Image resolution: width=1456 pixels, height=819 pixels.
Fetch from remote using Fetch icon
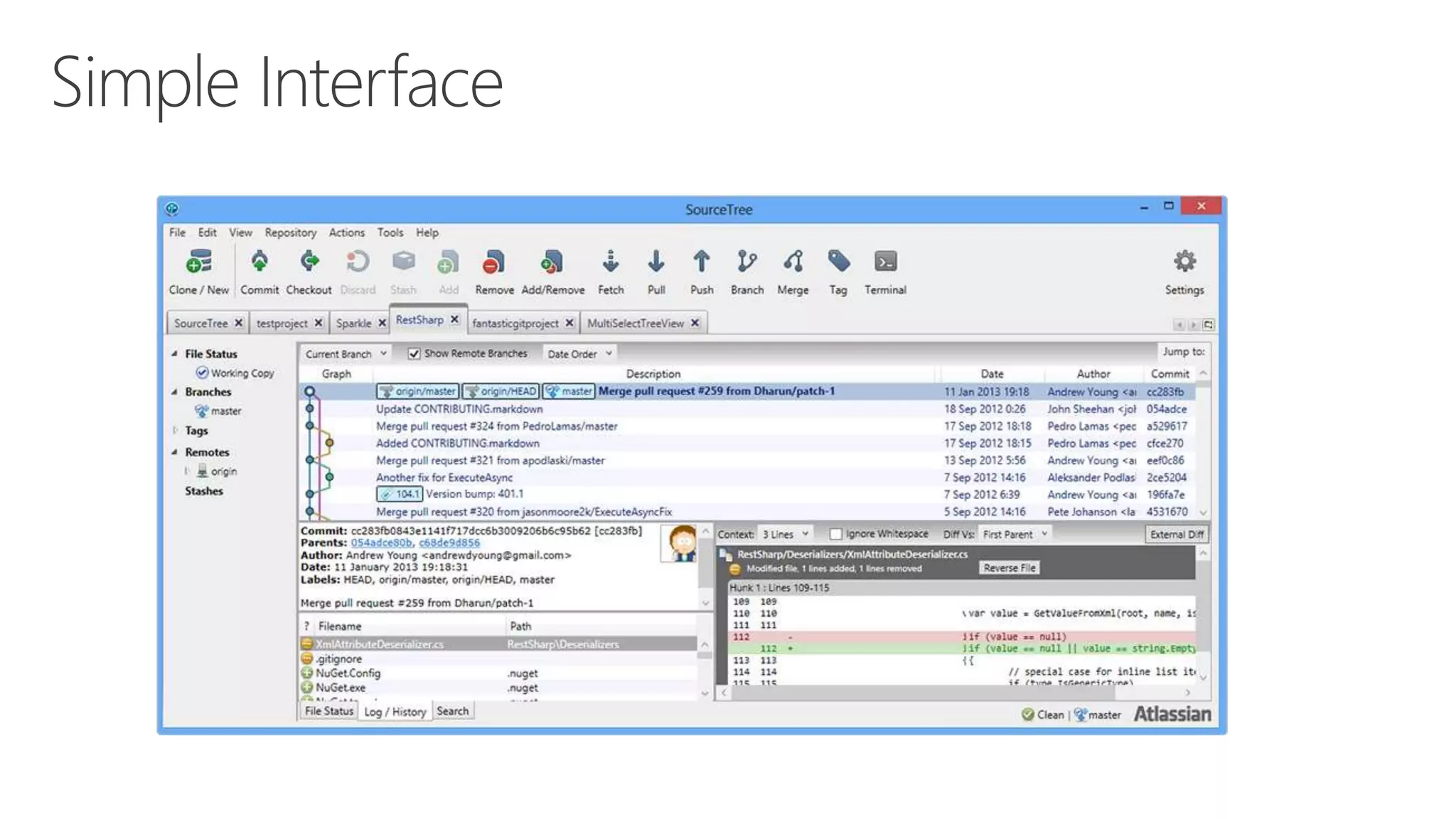click(x=610, y=262)
